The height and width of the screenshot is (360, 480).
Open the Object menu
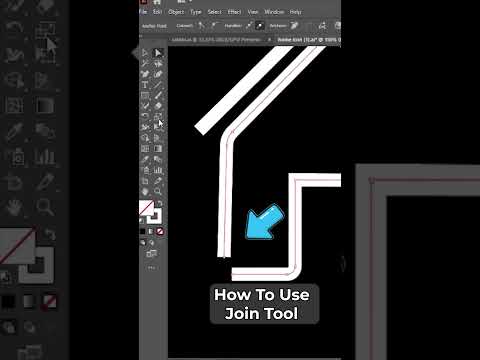(176, 12)
